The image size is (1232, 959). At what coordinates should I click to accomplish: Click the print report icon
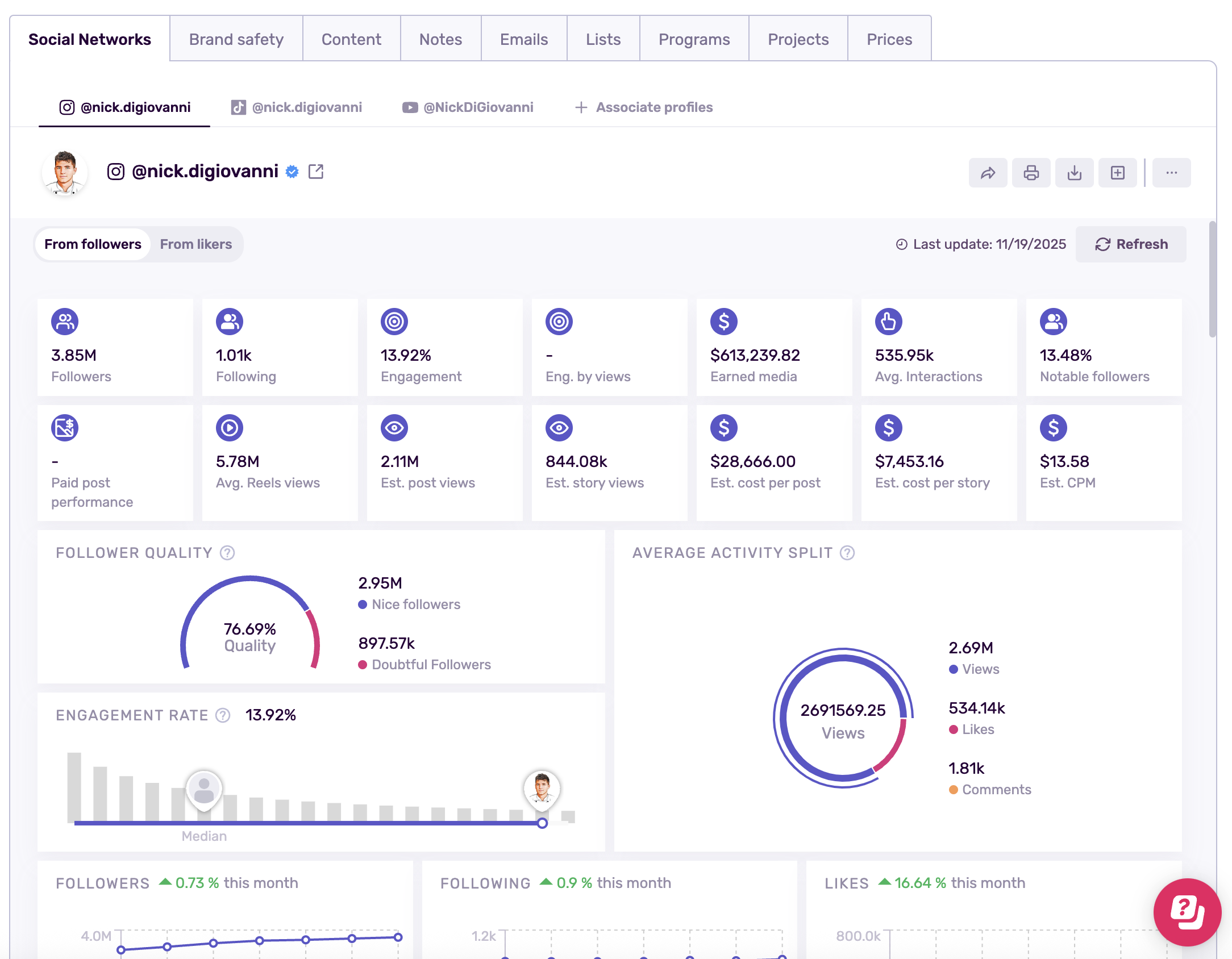click(1031, 173)
